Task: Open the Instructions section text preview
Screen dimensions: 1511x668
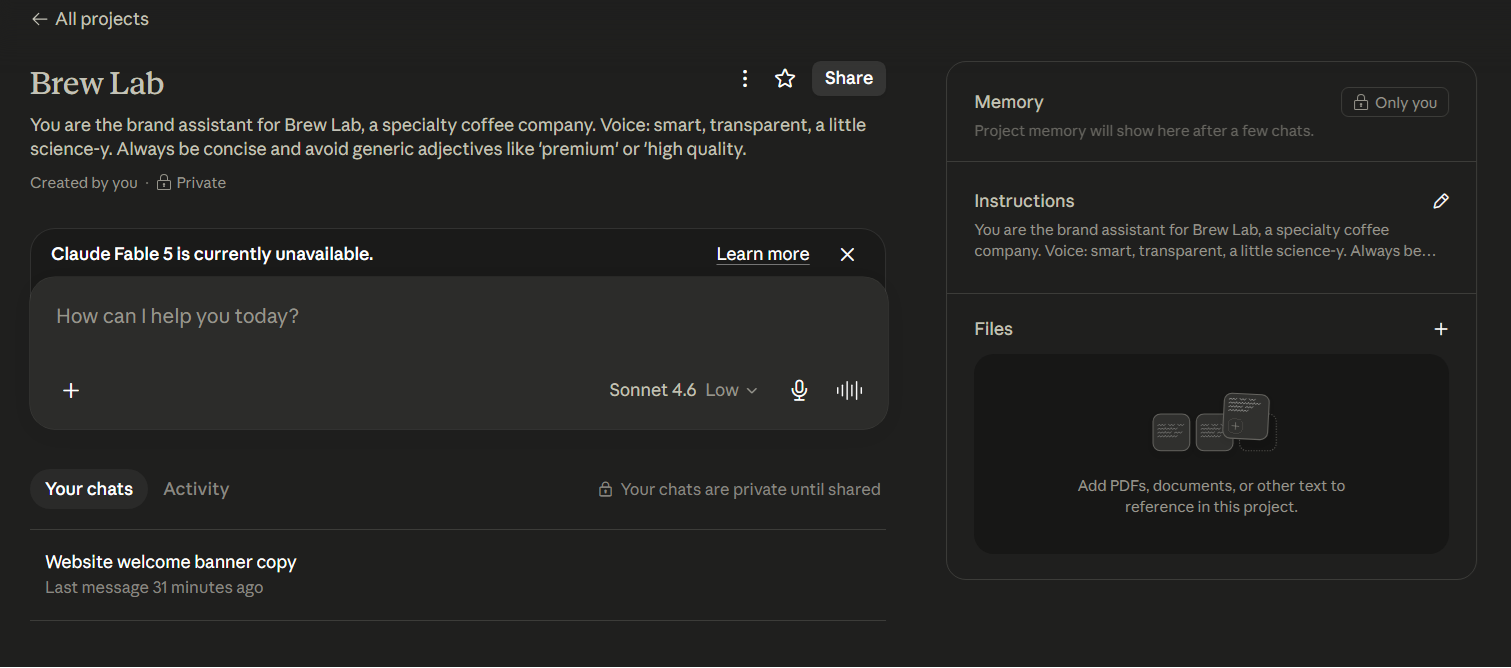Action: pos(1205,240)
